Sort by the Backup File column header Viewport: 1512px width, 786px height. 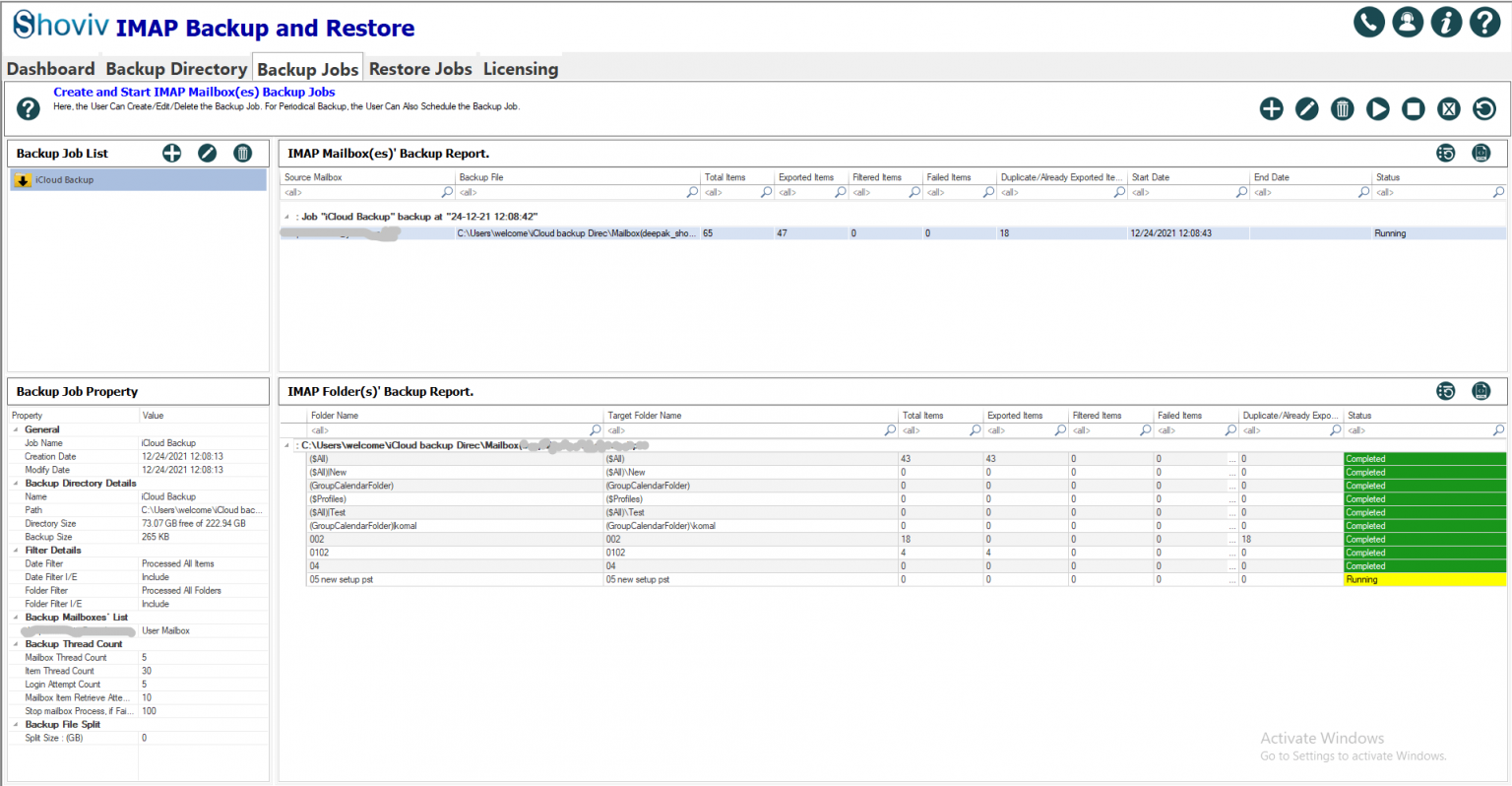[578, 177]
